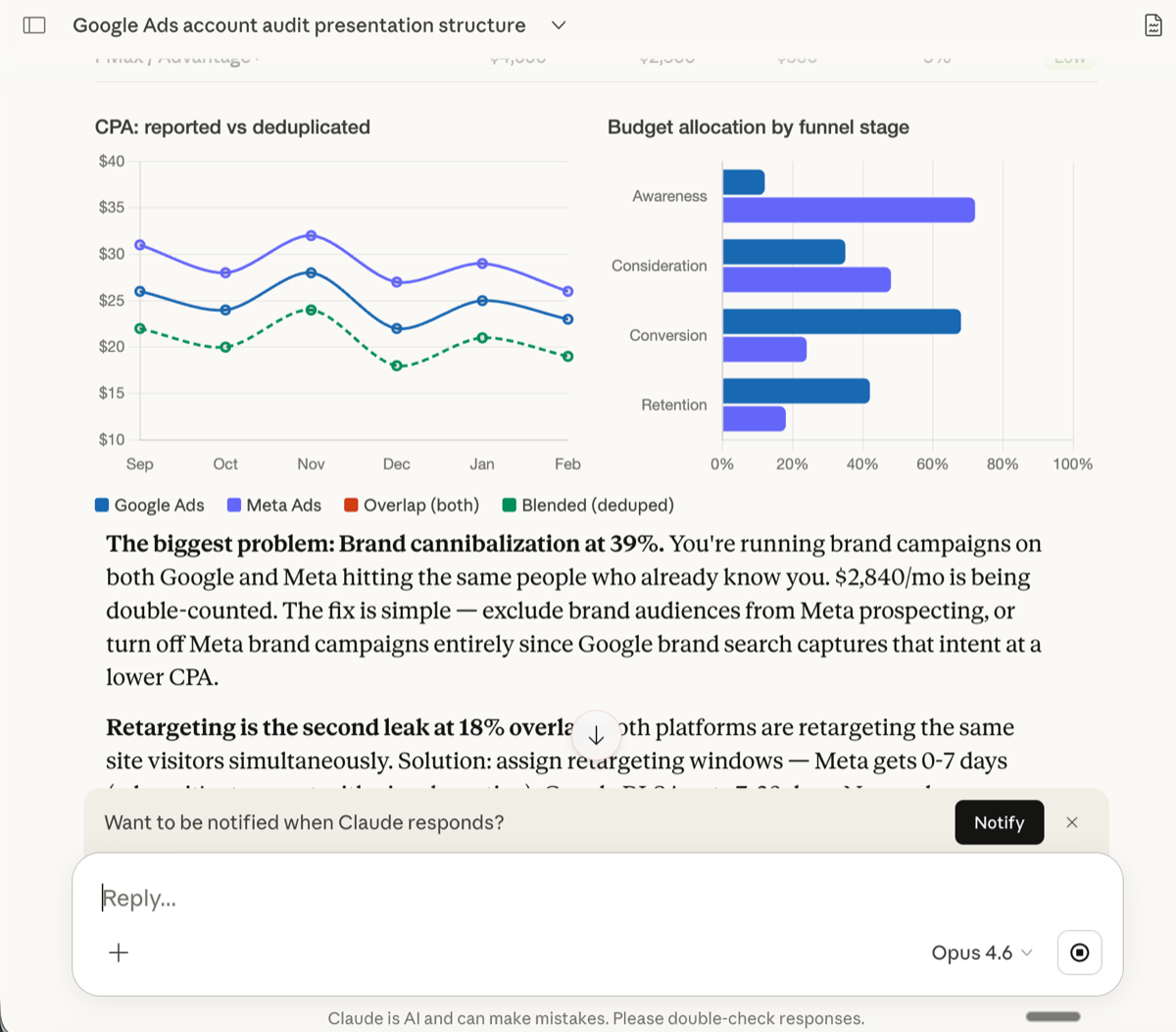The width and height of the screenshot is (1176, 1032).
Task: Expand the chat options via the title chevron
Action: pyautogui.click(x=557, y=25)
